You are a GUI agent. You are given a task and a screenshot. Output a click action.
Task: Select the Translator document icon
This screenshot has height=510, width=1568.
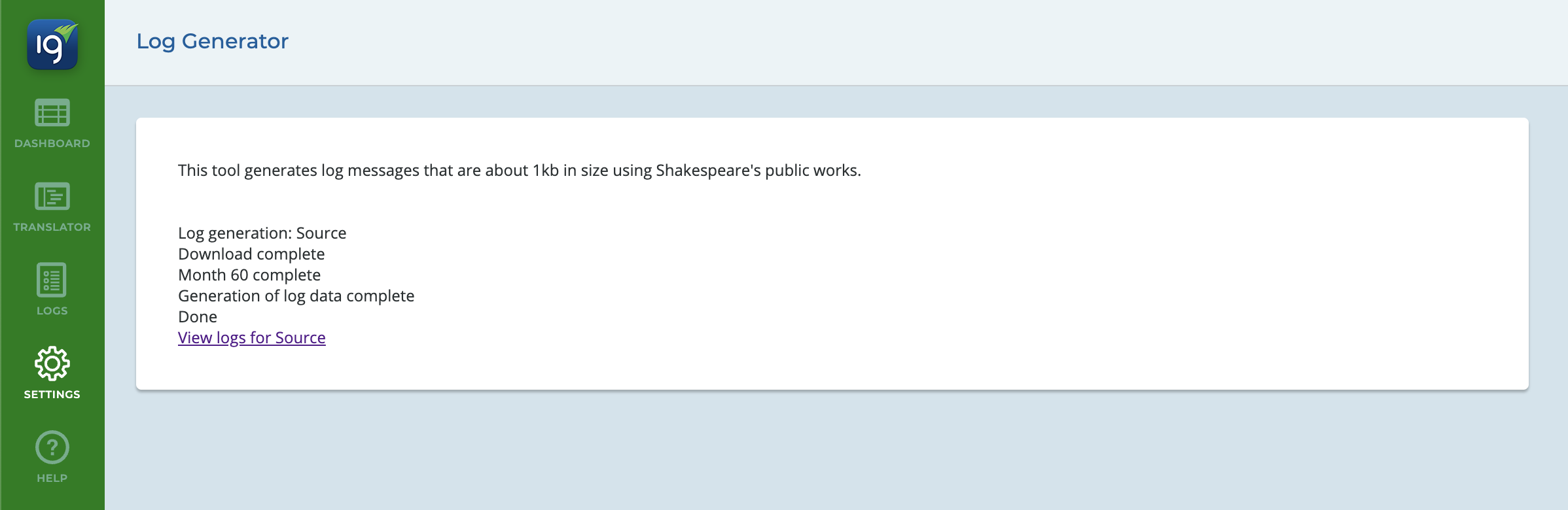tap(52, 196)
